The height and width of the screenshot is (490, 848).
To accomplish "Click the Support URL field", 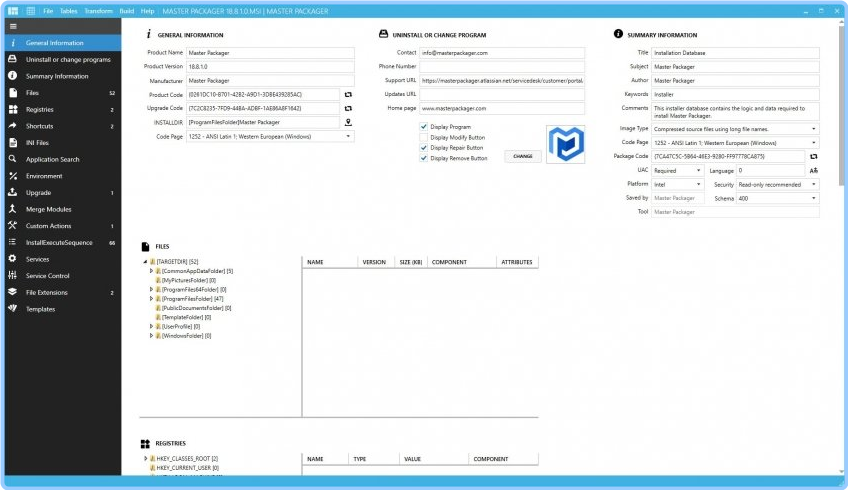I will [502, 81].
